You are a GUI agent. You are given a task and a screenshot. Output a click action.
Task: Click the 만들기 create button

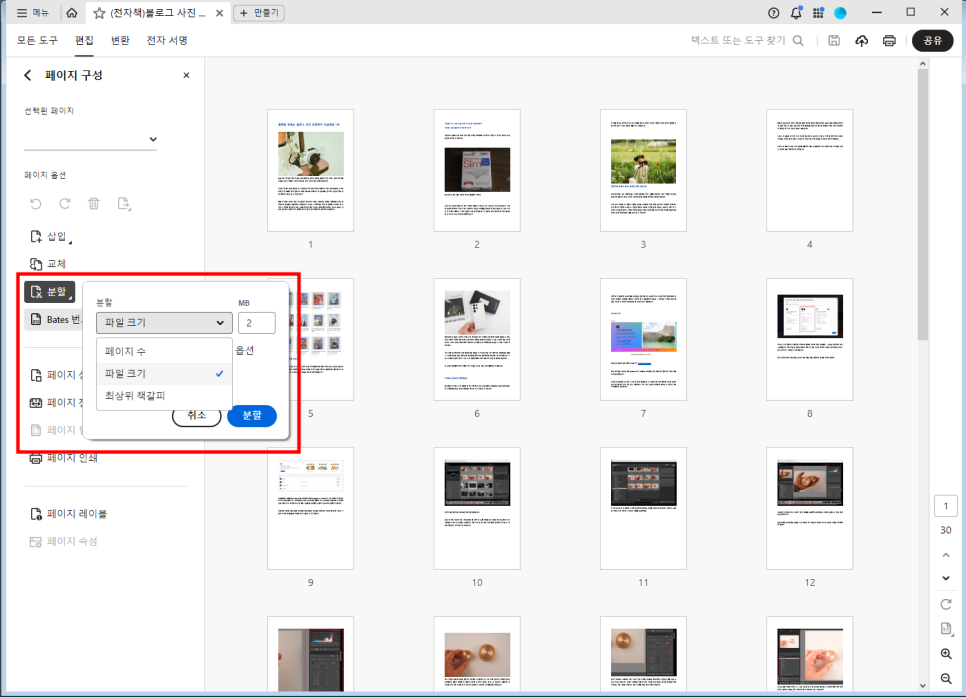point(259,13)
